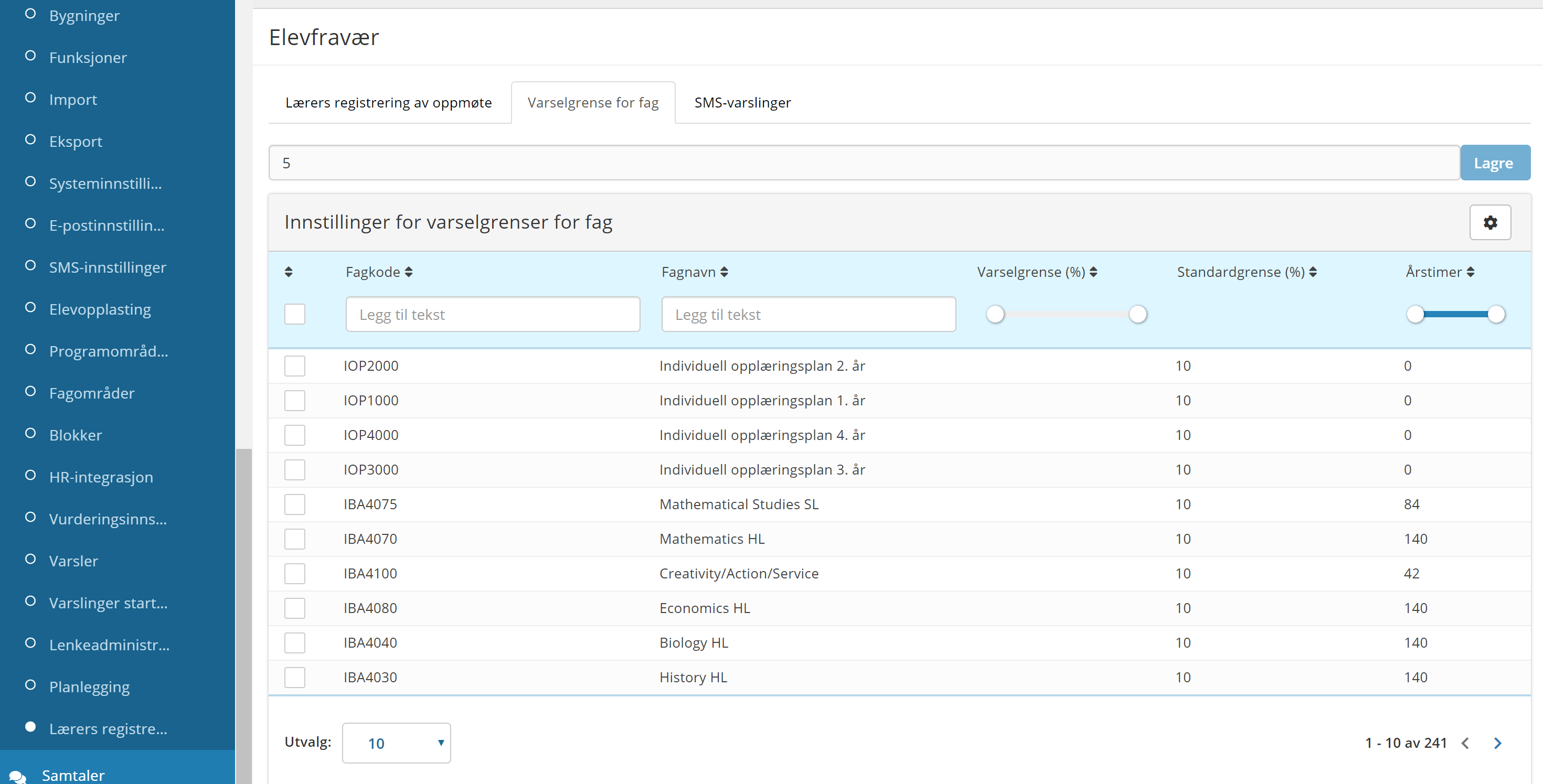
Task: Open table settings gear icon
Action: 1489,222
